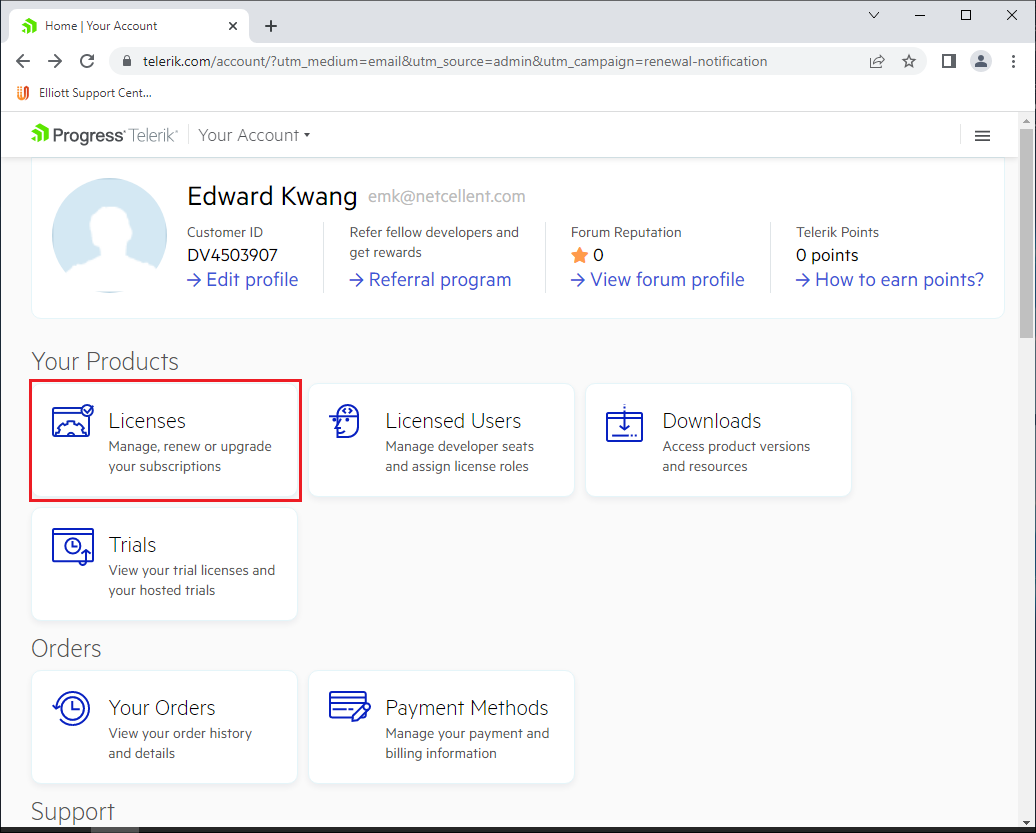Open the Edit profile link

click(x=242, y=280)
